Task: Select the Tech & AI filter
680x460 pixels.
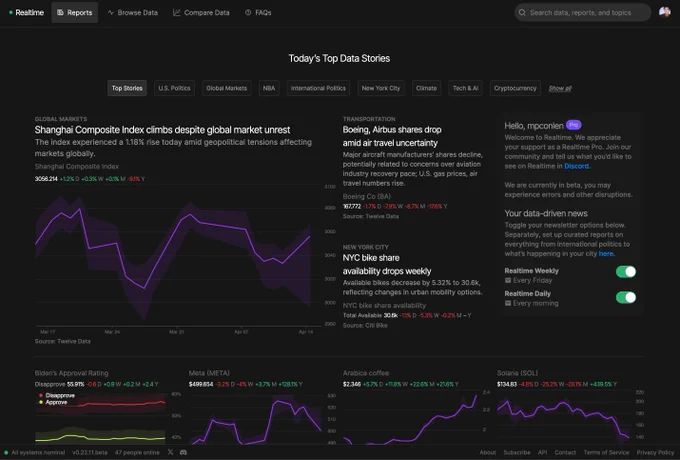Action: (x=465, y=88)
